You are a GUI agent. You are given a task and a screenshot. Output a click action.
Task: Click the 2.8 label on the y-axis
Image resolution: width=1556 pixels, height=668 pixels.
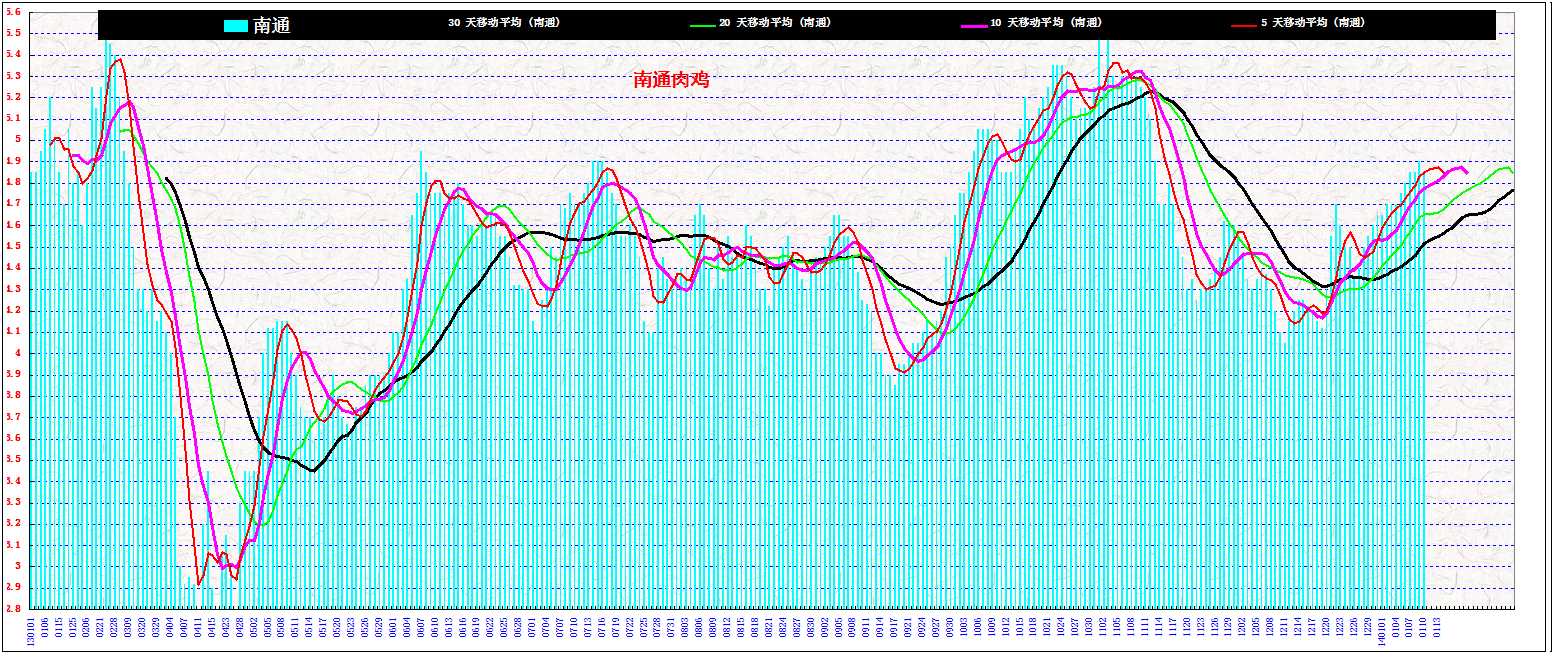(x=14, y=608)
